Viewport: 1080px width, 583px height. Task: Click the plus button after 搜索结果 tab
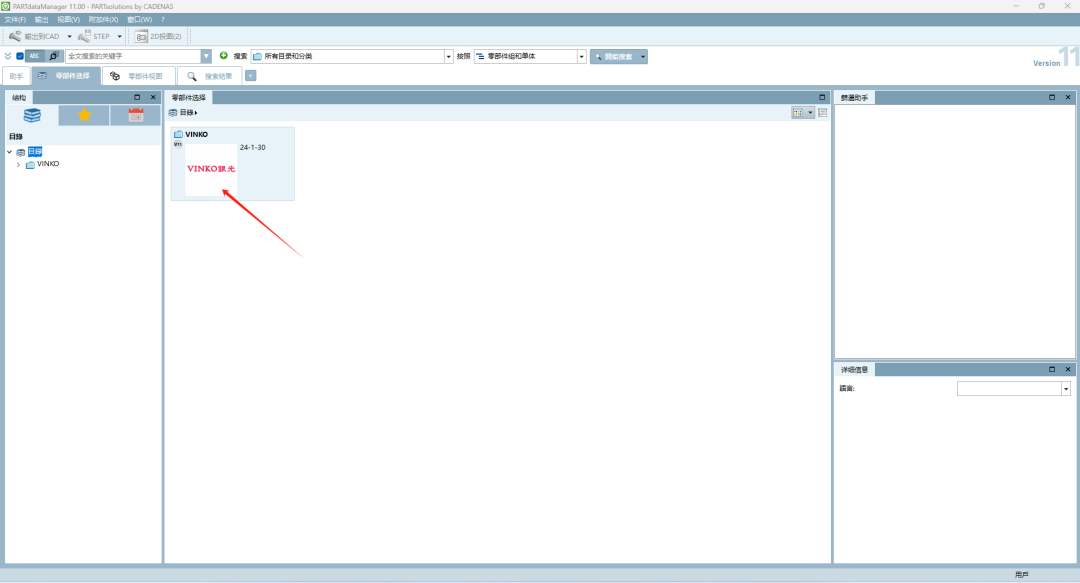(x=251, y=76)
